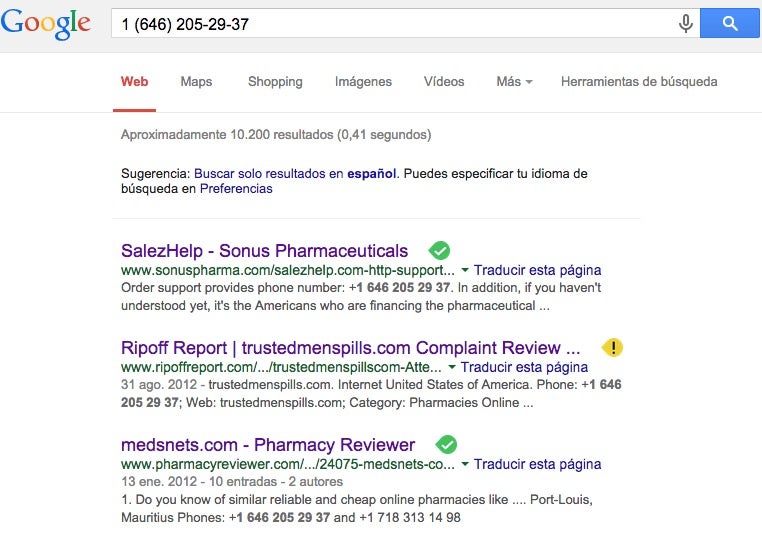Click Traducir esta página for Ripoff Report
This screenshot has width=762, height=536.
click(x=524, y=367)
